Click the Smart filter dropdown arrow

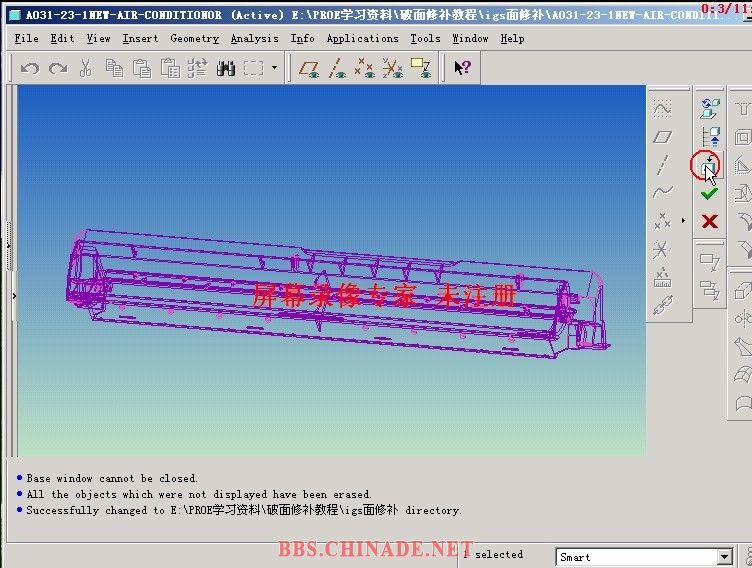point(725,557)
